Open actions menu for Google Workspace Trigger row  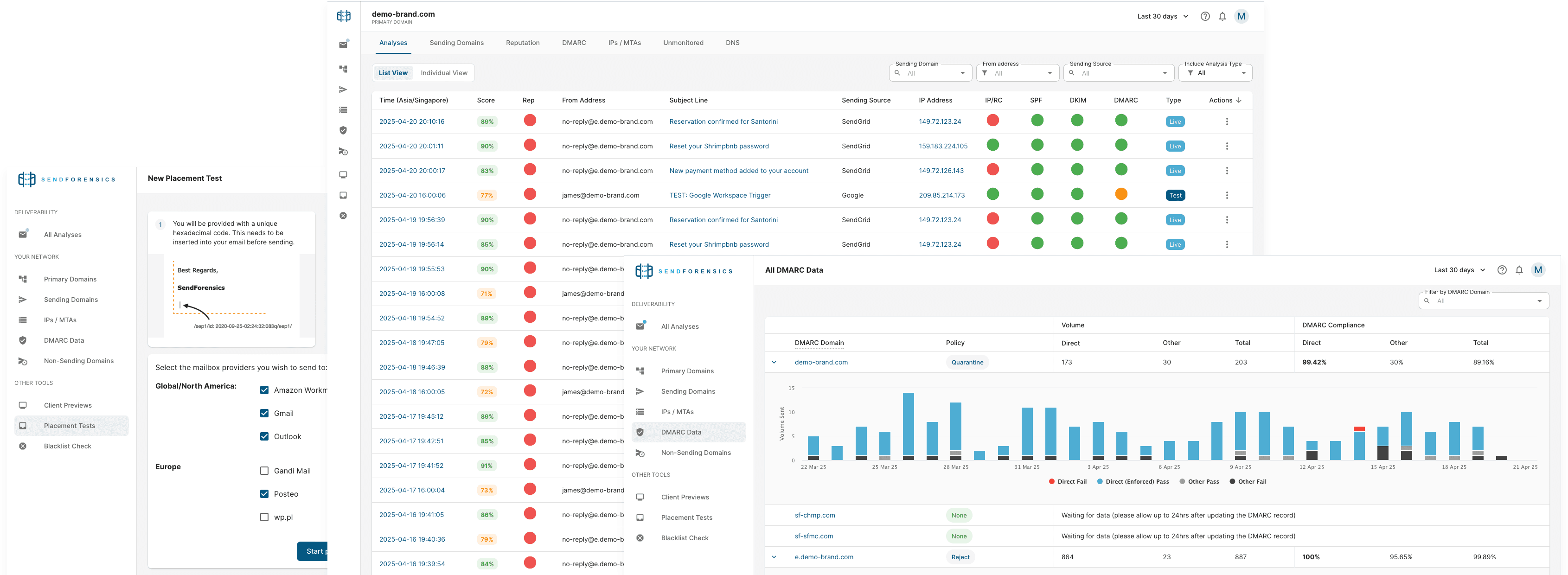coord(1227,195)
